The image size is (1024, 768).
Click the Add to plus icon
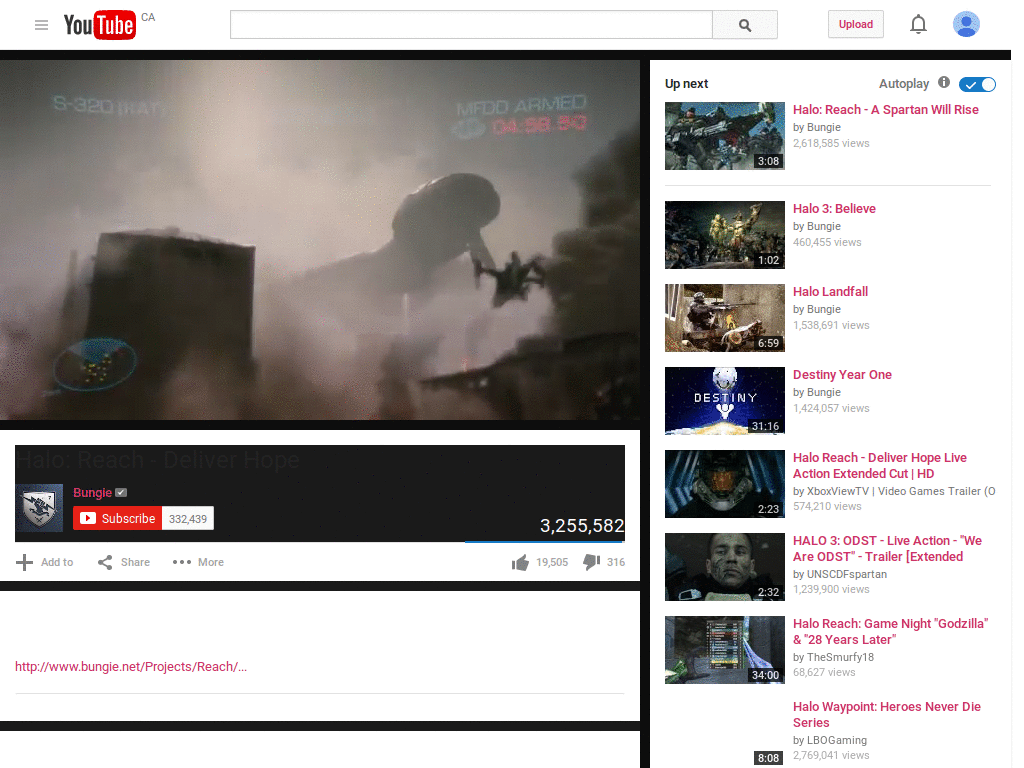(x=24, y=562)
